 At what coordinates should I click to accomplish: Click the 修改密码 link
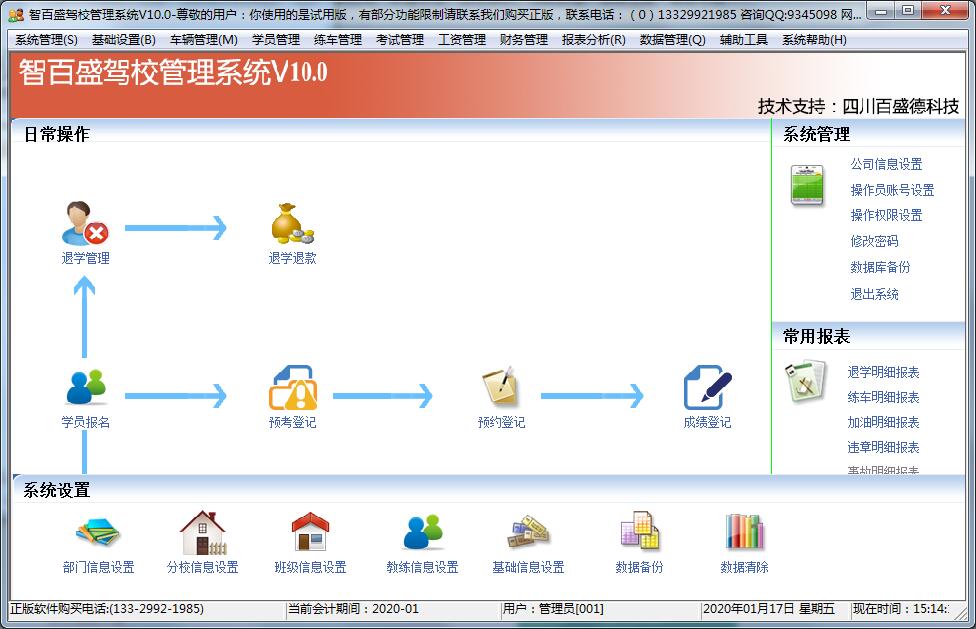(x=875, y=241)
